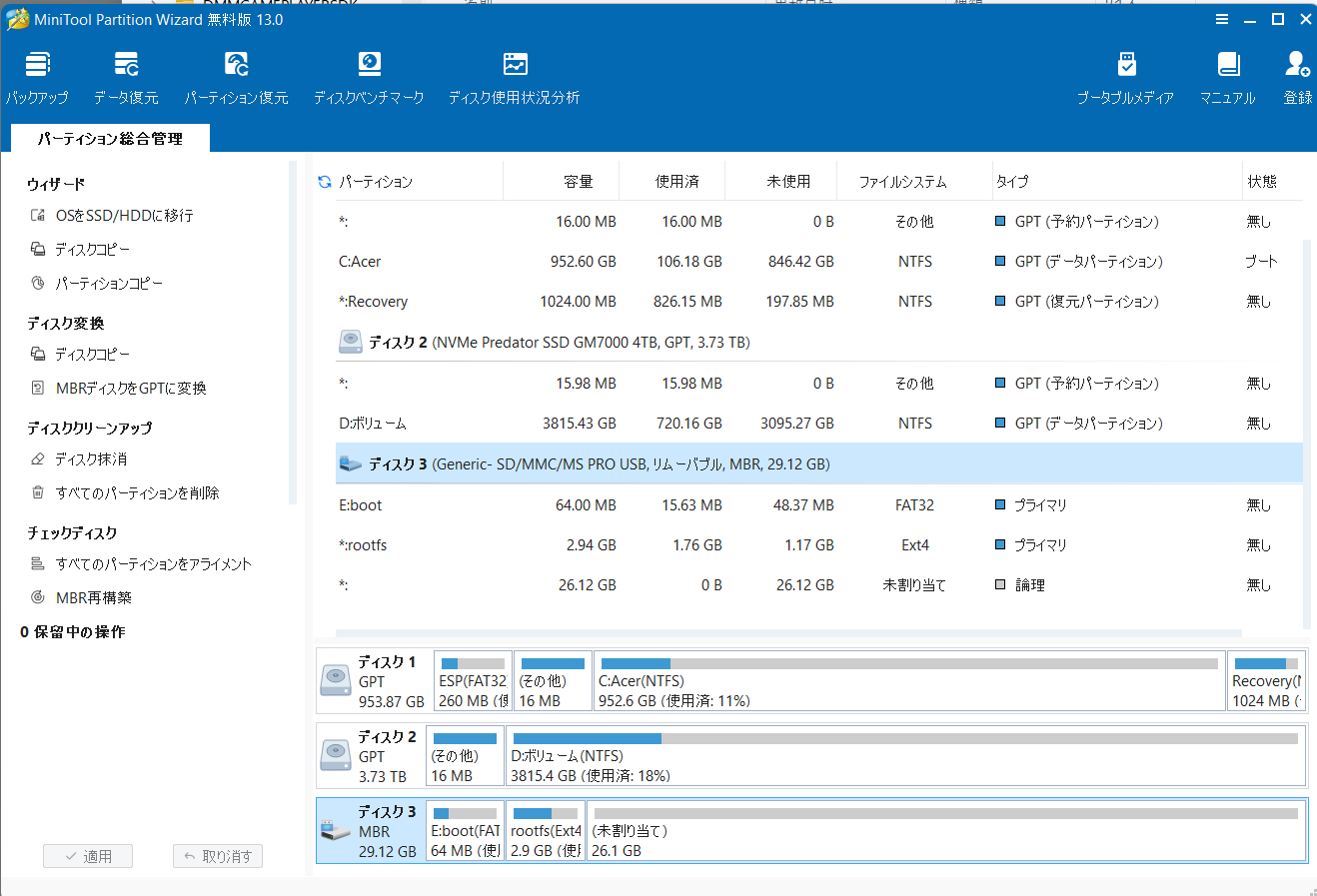
Task: Refresh the partition list icon
Action: pyautogui.click(x=325, y=182)
